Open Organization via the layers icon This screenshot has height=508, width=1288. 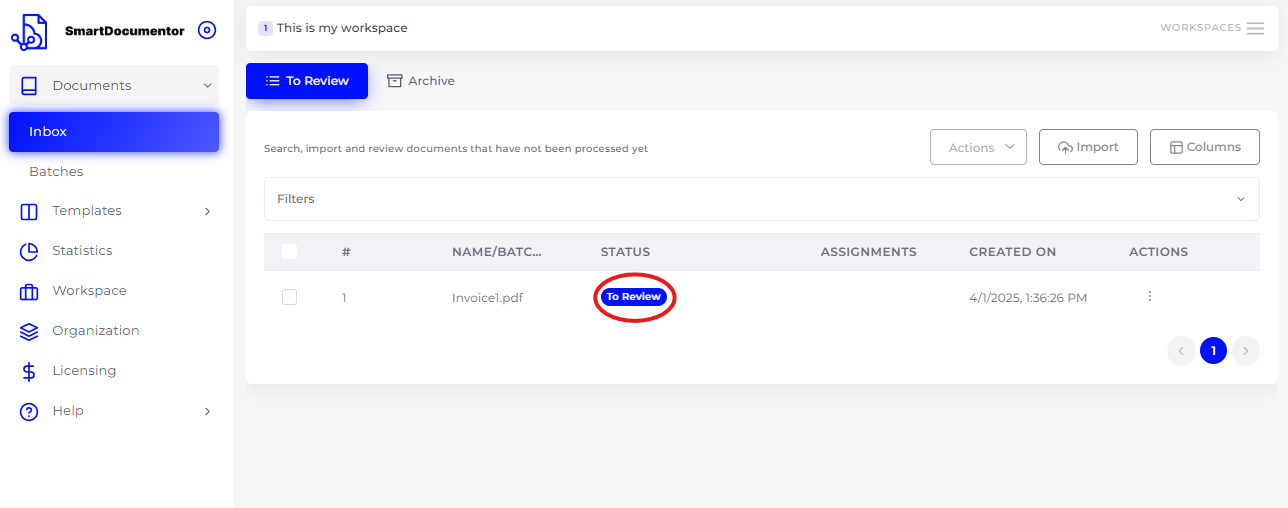[x=29, y=331]
